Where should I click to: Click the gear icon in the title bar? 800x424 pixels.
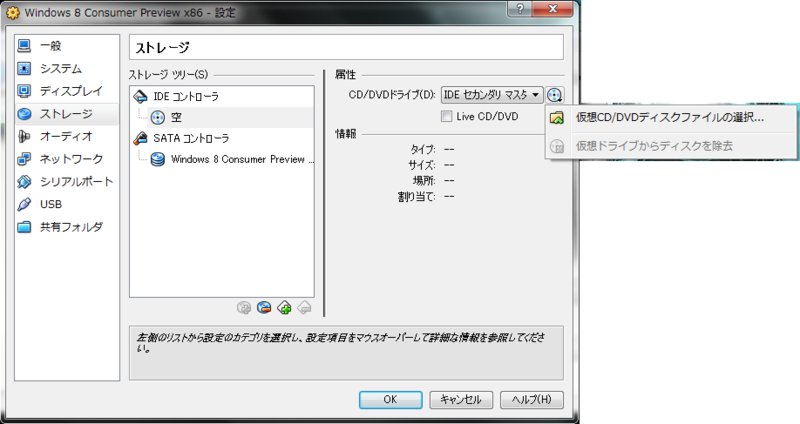click(13, 12)
